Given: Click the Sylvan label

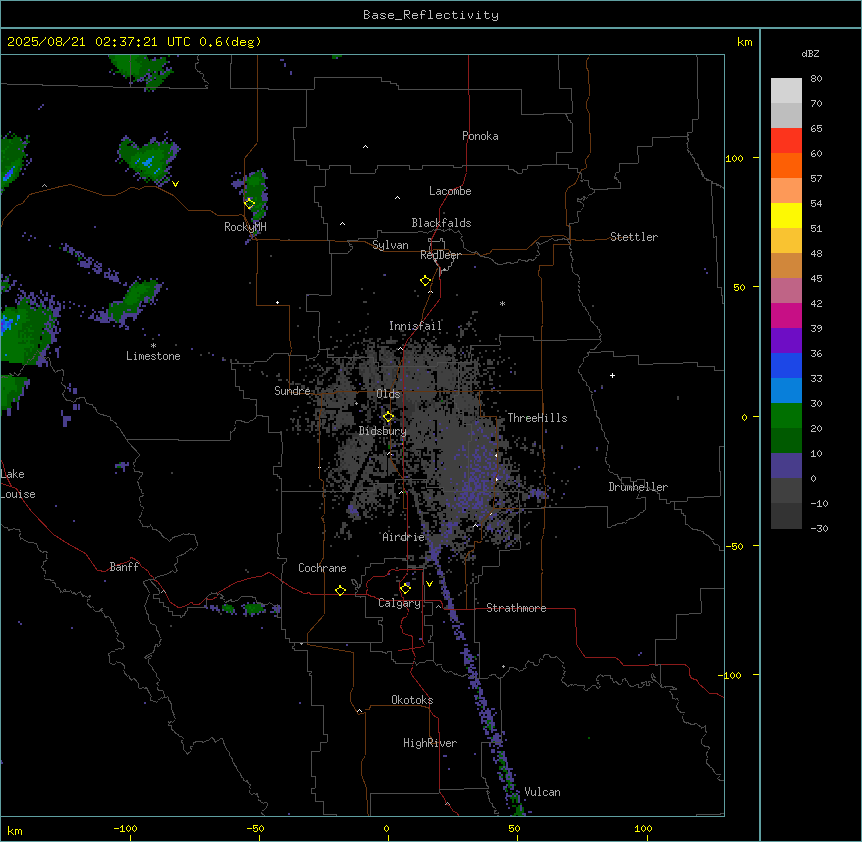Looking at the screenshot, I should pyautogui.click(x=390, y=245).
